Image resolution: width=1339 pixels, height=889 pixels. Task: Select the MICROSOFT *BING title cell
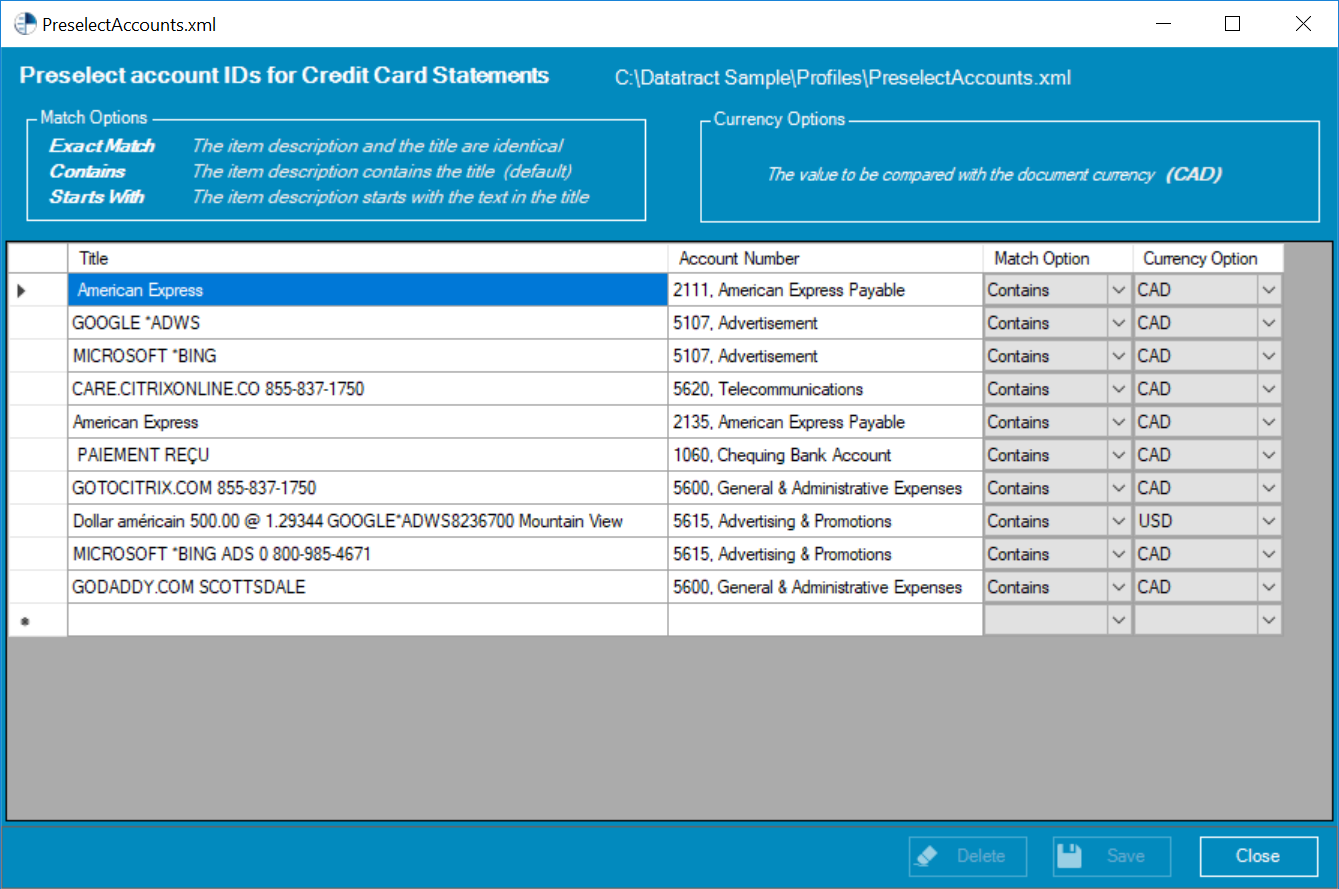(367, 356)
